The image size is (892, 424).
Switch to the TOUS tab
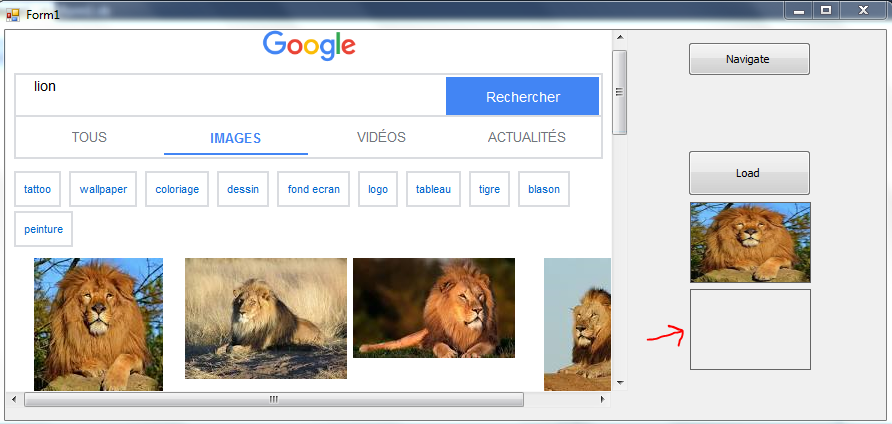[x=89, y=138]
